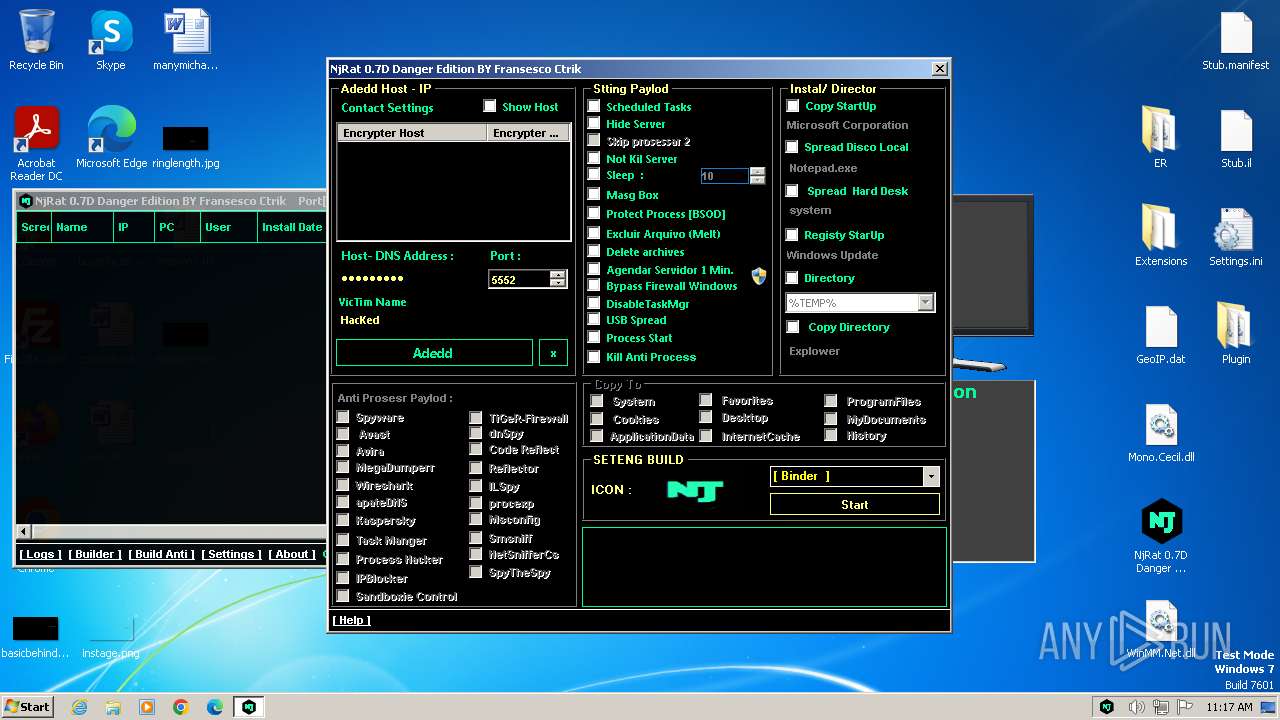Select the Mono.Cecil.dll file icon
Viewport: 1280px width, 720px height.
click(x=1160, y=432)
